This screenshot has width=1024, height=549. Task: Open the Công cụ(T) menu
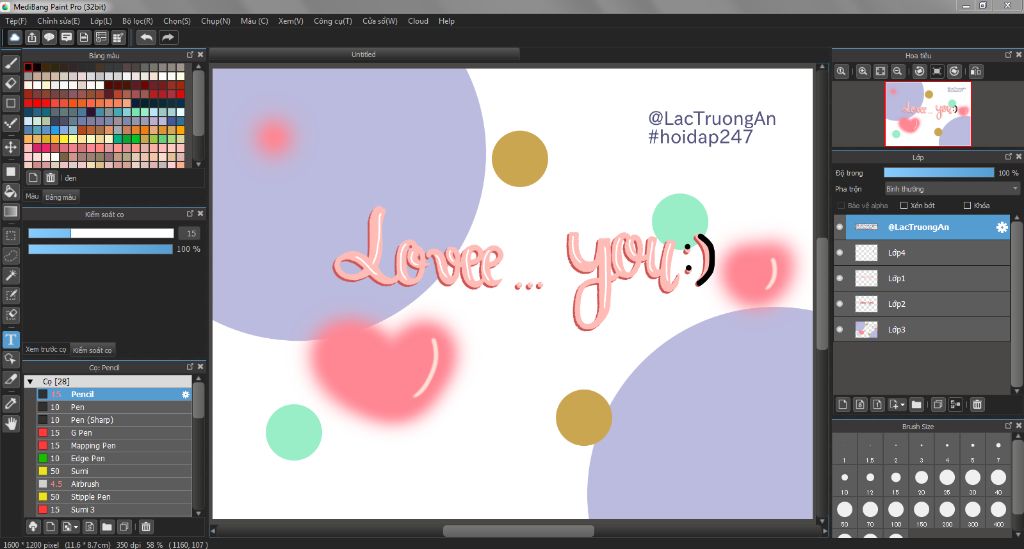point(332,21)
